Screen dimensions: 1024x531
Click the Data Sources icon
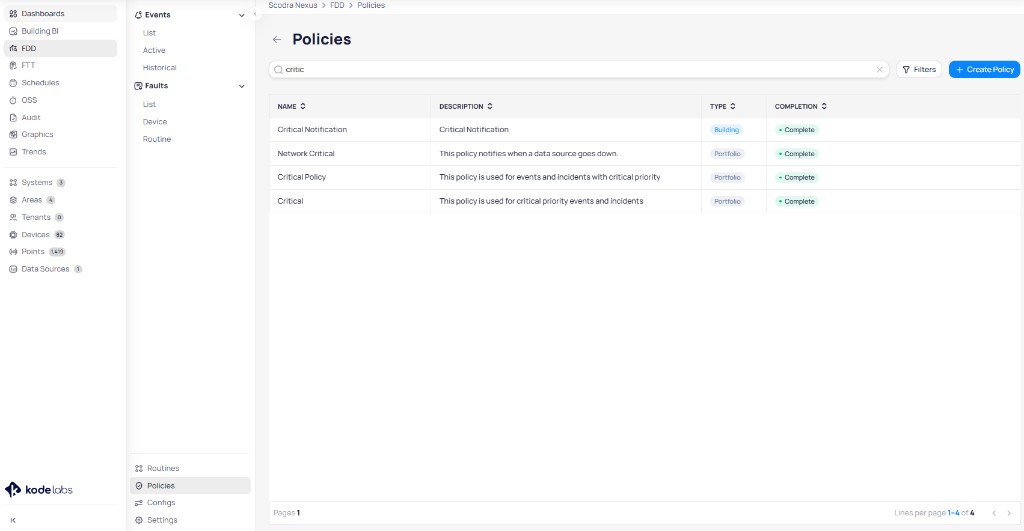13,269
